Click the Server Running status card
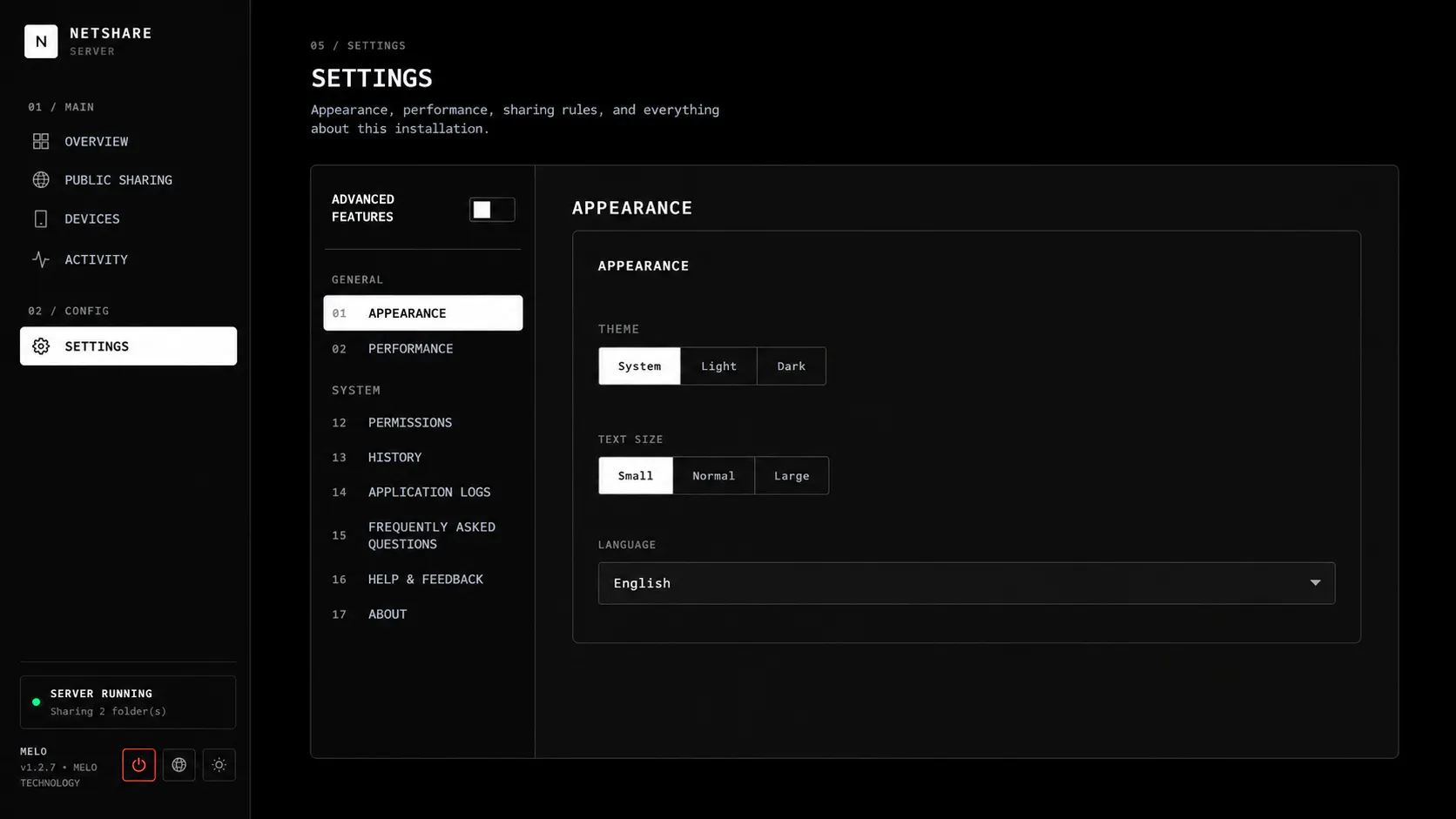The width and height of the screenshot is (1456, 819). click(x=128, y=702)
